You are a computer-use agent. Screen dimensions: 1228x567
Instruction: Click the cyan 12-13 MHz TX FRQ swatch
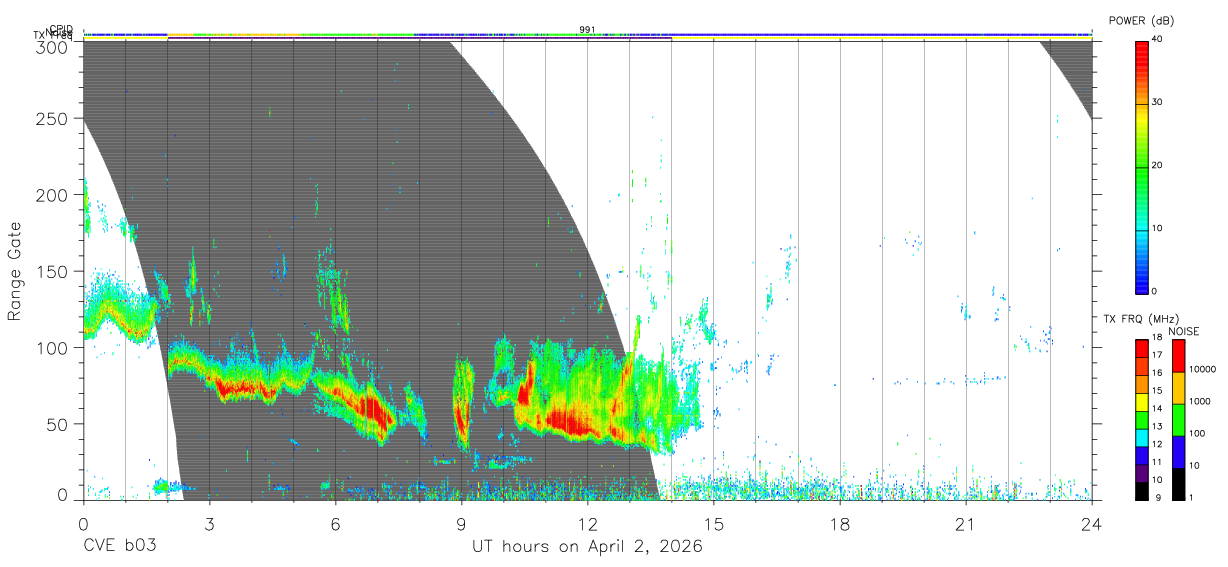1142,437
